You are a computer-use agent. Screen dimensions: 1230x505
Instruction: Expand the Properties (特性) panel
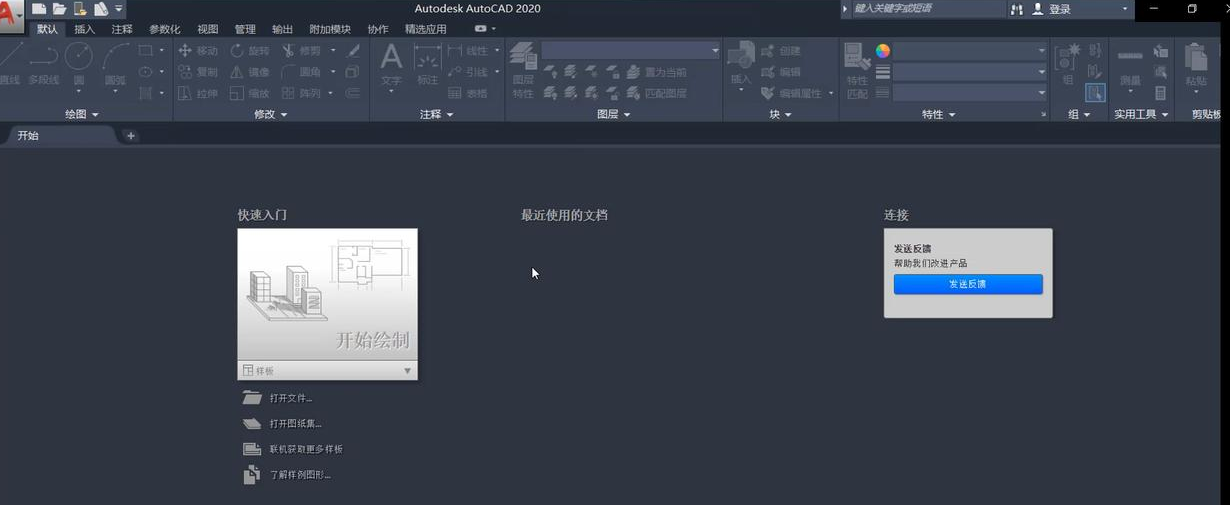coord(938,114)
